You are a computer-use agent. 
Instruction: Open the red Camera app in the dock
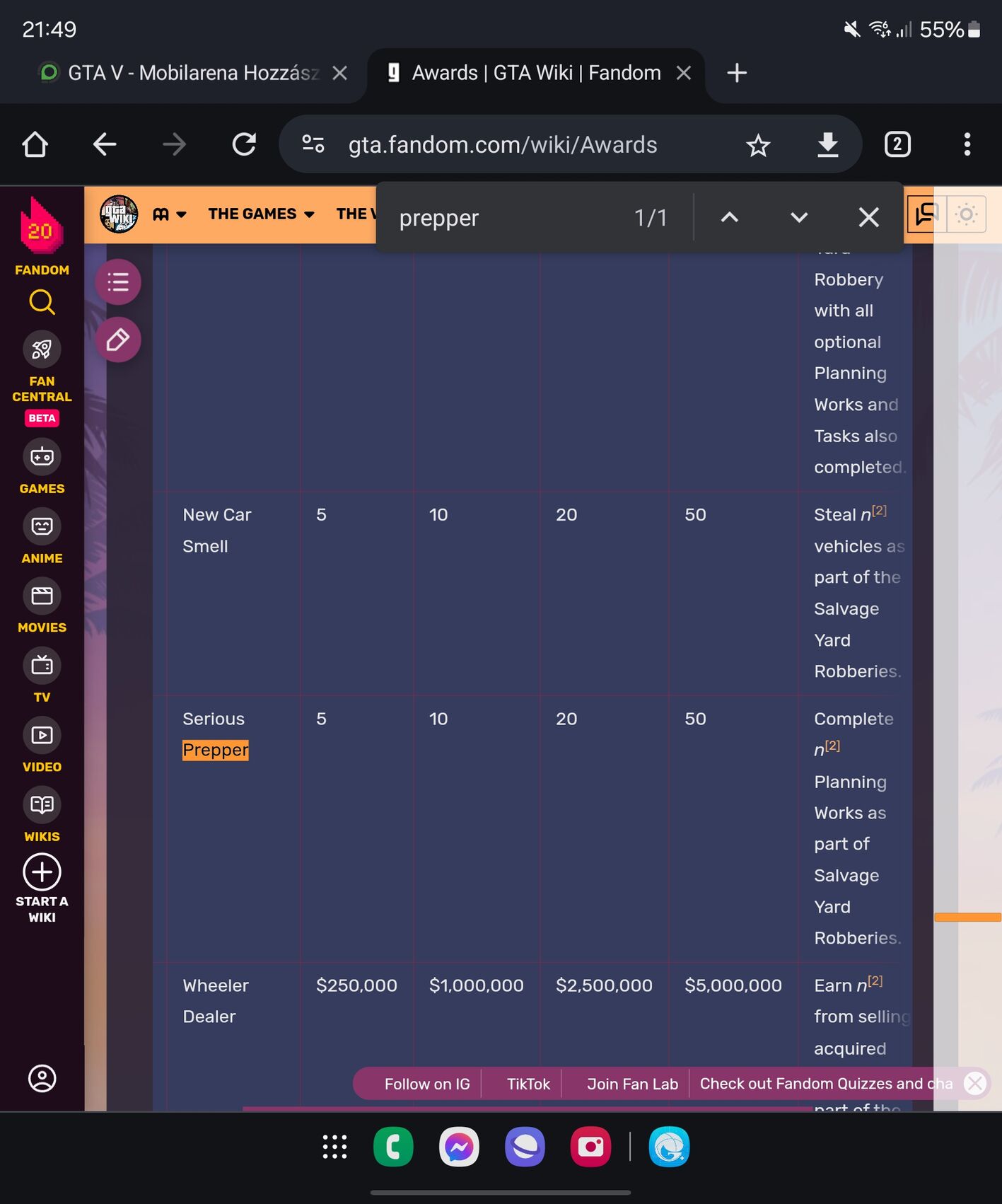pyautogui.click(x=590, y=1147)
